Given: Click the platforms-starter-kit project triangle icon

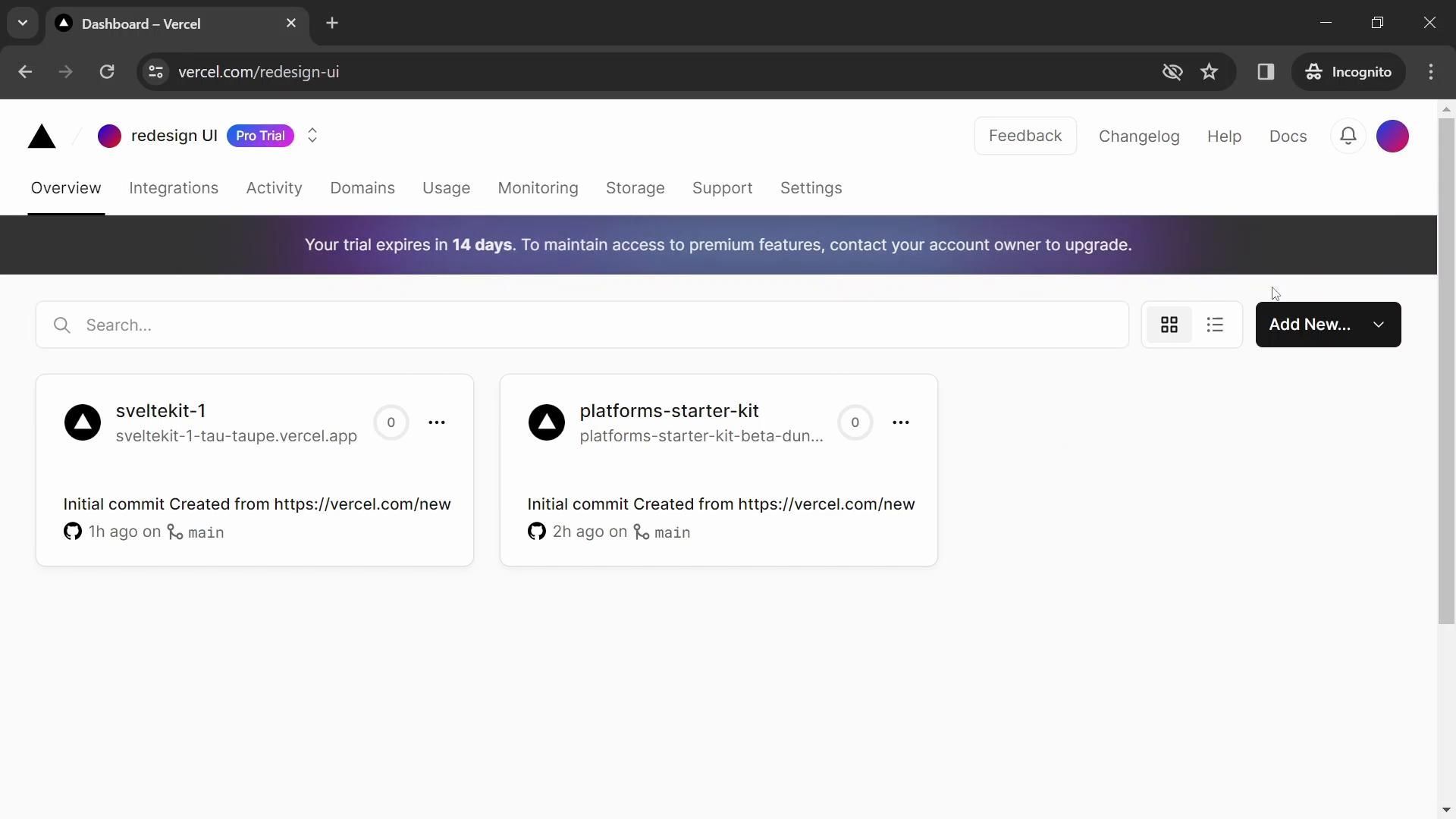Looking at the screenshot, I should tap(546, 422).
